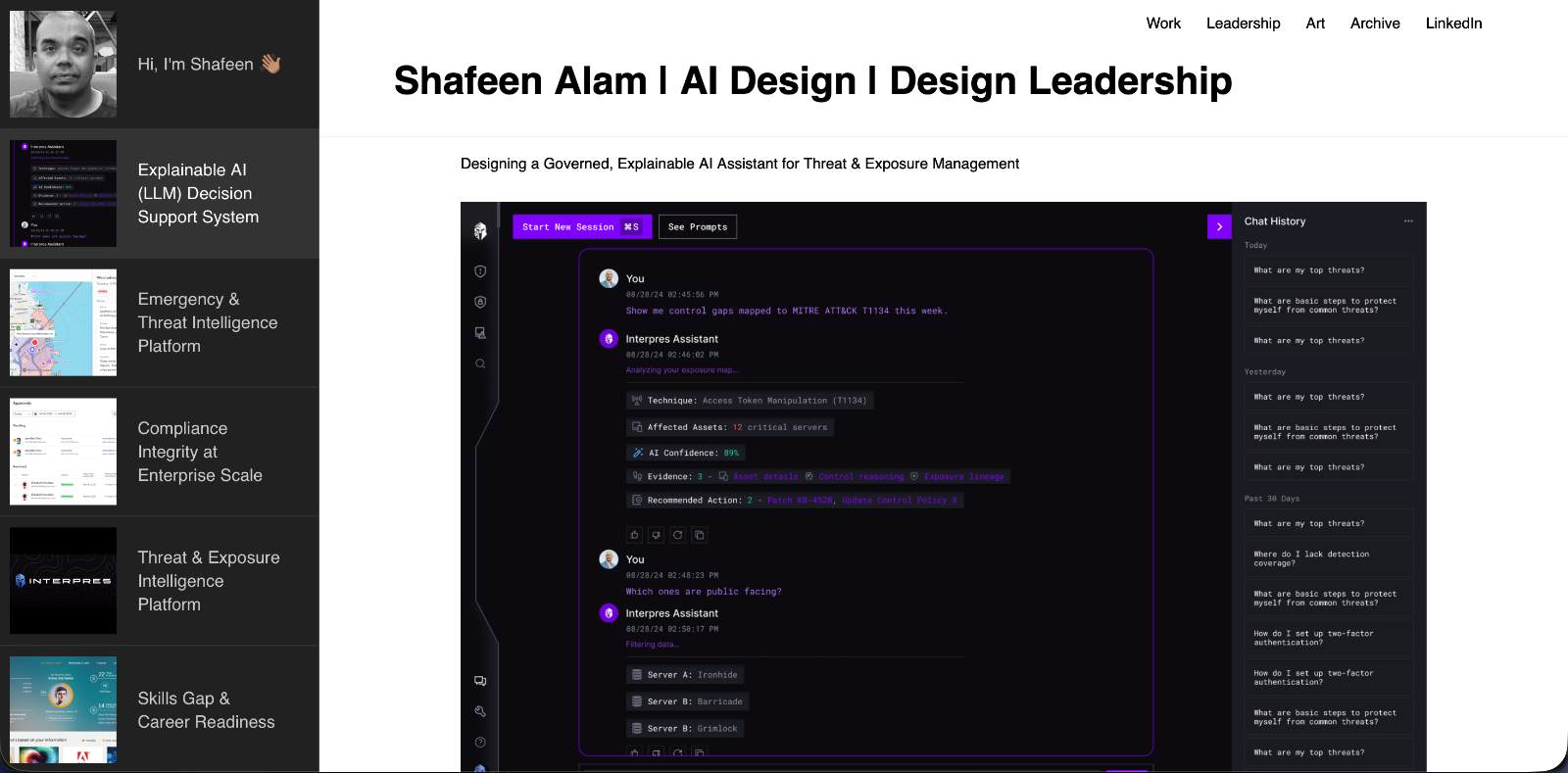Click Shafeen's profile photo

63,65
